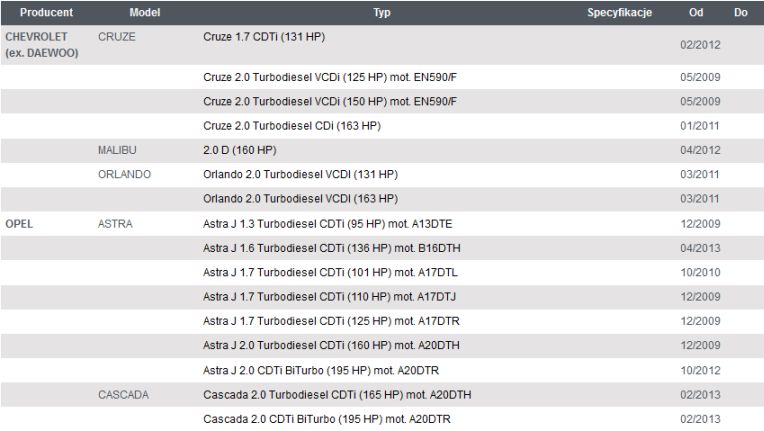Select Orlando 2.0 Turbodiesel VCDI (163 HP)
764x431 pixels.
coord(301,199)
